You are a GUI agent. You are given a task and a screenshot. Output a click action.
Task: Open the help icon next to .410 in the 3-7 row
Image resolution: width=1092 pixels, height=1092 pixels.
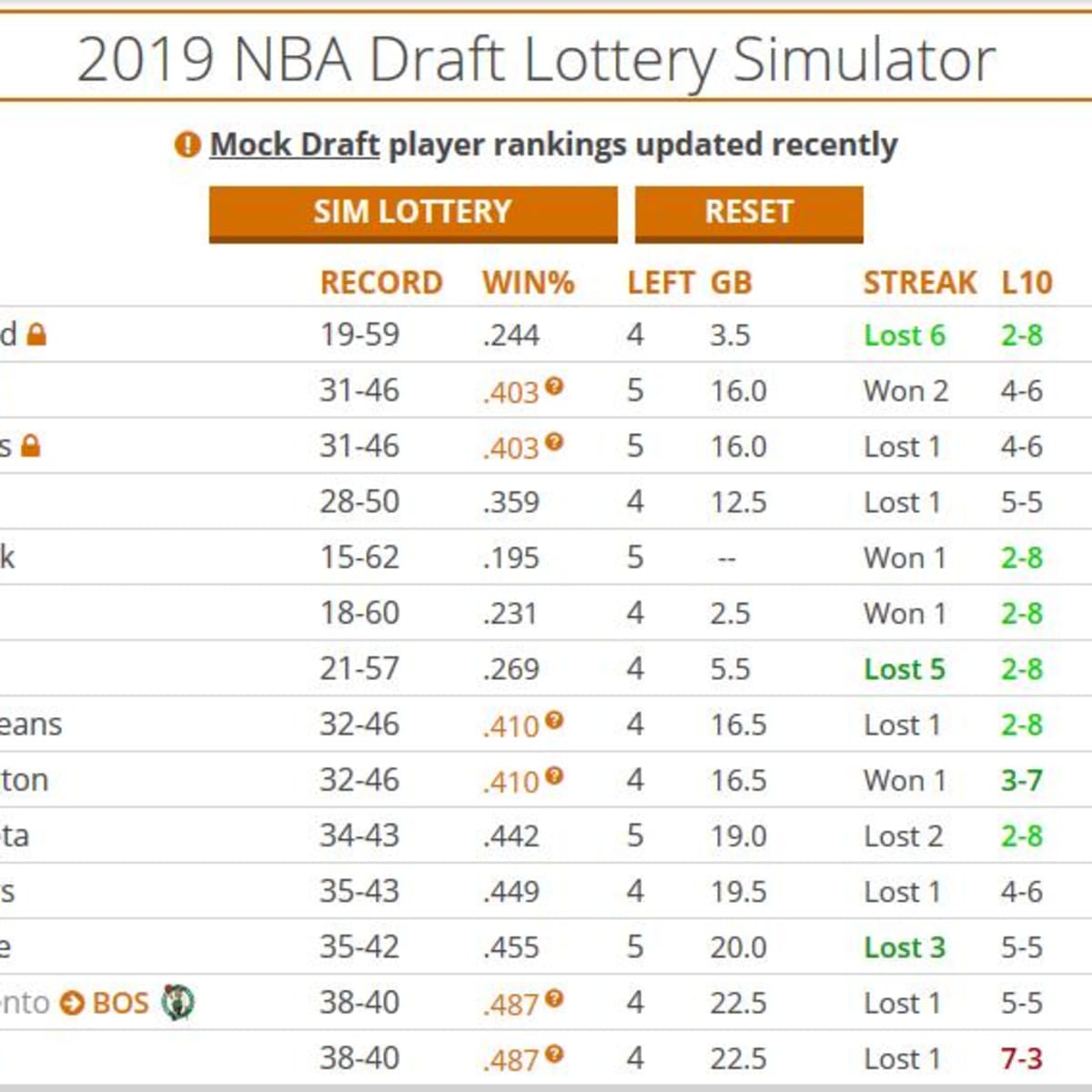pos(554,776)
